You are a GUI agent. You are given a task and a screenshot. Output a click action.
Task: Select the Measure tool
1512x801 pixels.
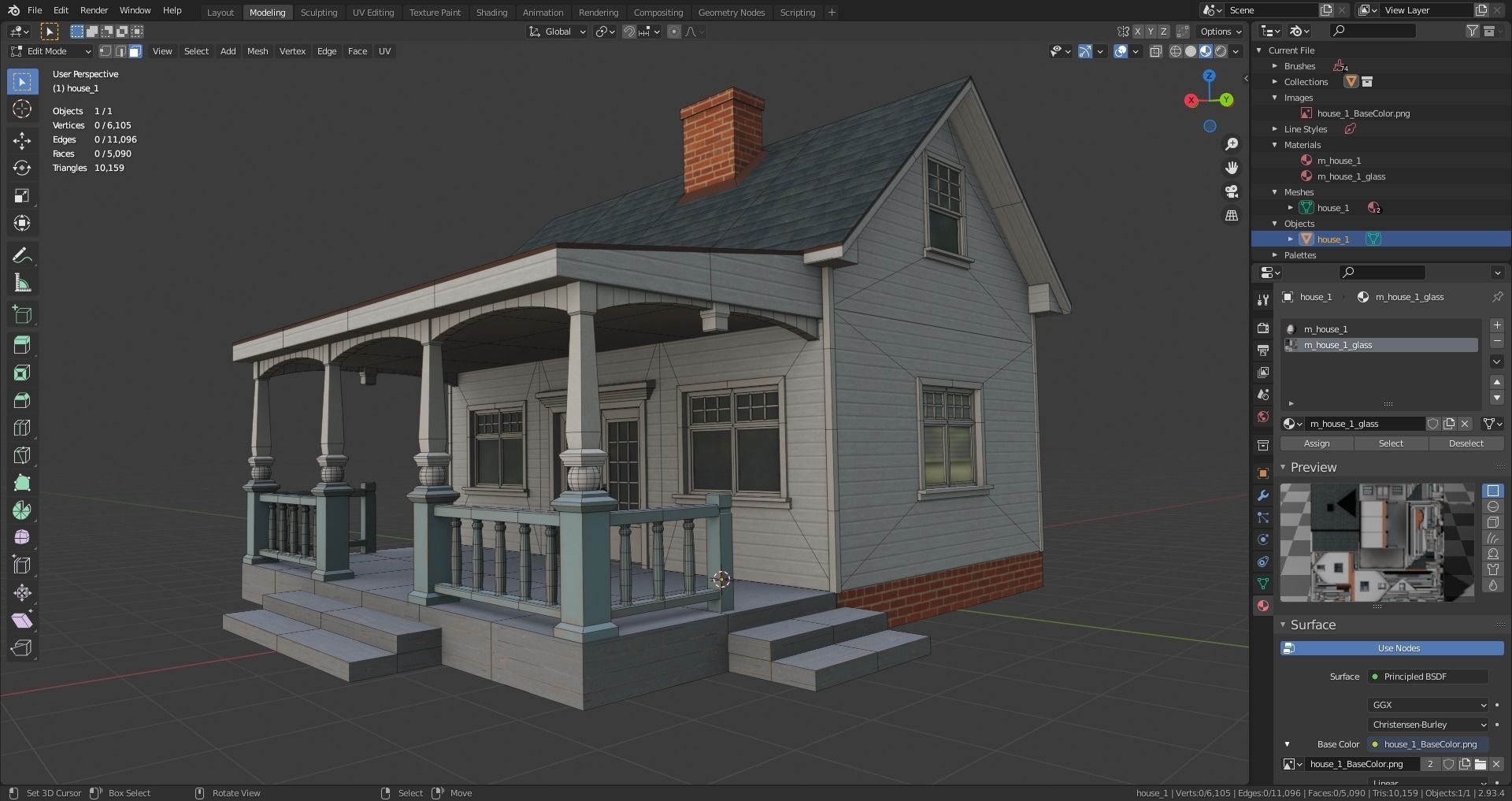22,283
